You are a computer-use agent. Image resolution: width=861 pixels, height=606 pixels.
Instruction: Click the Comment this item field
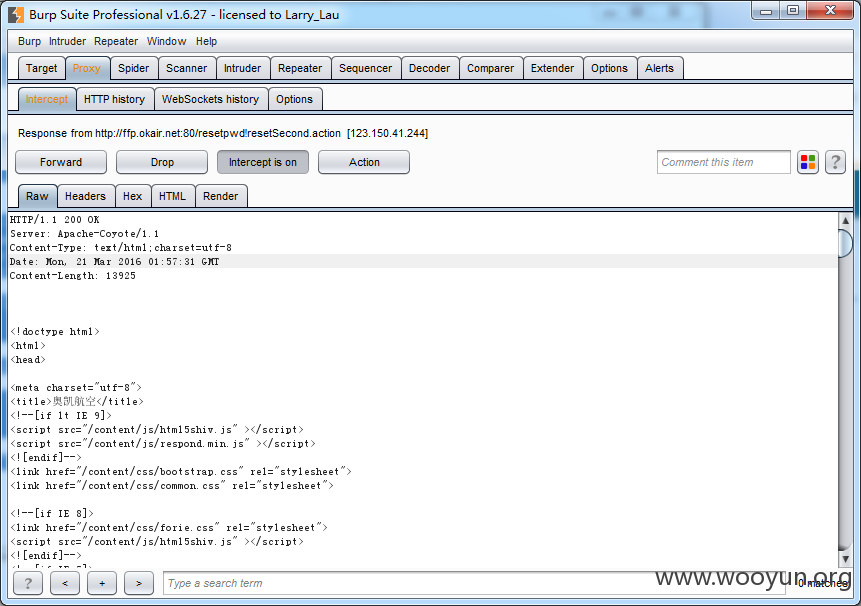(x=723, y=162)
